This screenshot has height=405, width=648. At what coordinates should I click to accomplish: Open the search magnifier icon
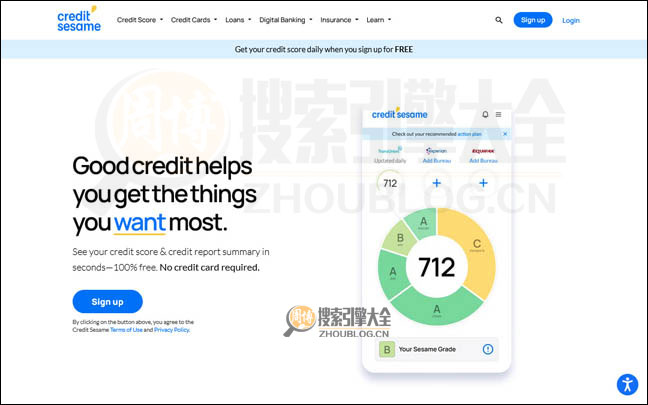click(499, 20)
